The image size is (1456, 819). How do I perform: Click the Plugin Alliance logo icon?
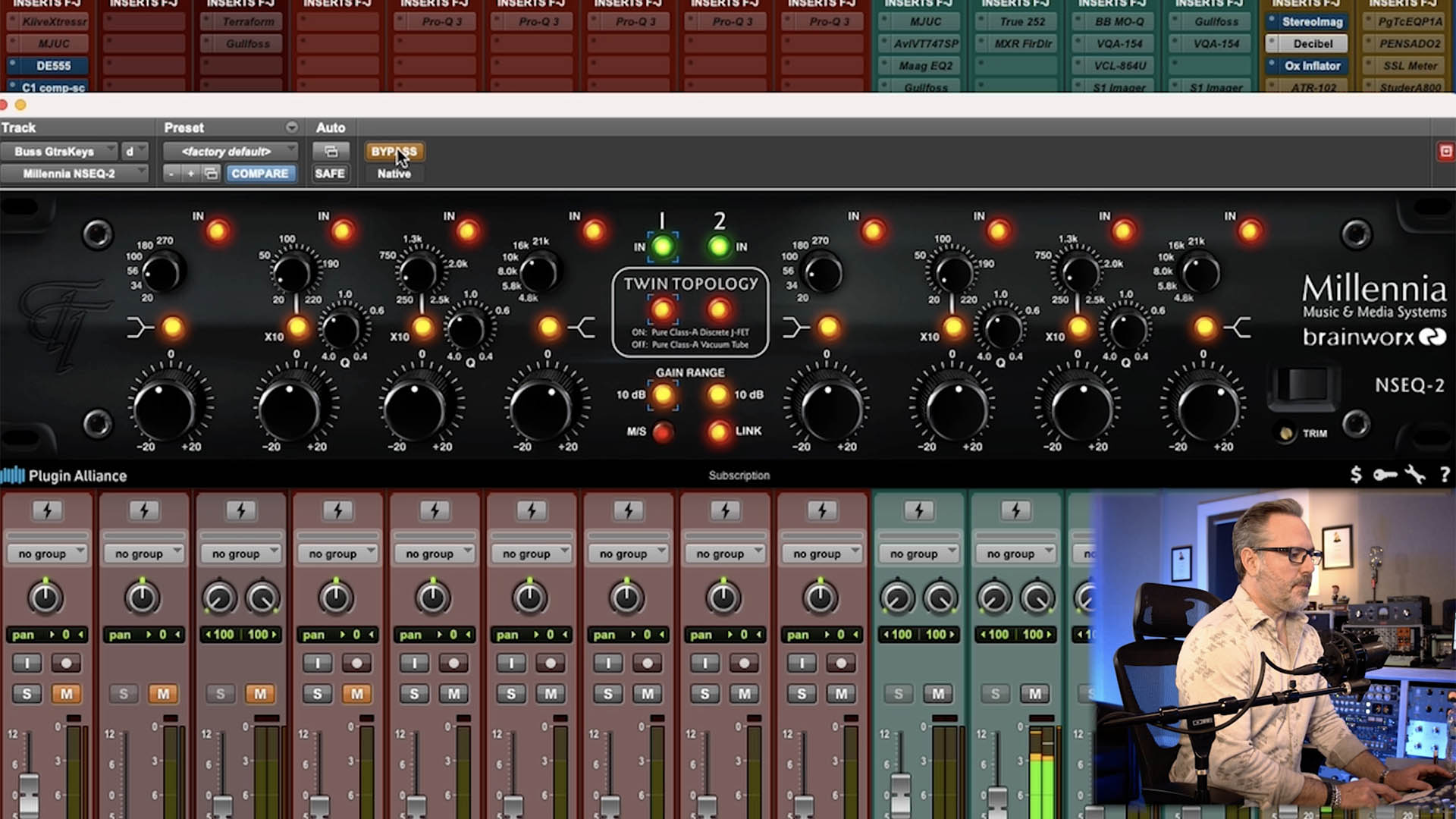(x=13, y=475)
